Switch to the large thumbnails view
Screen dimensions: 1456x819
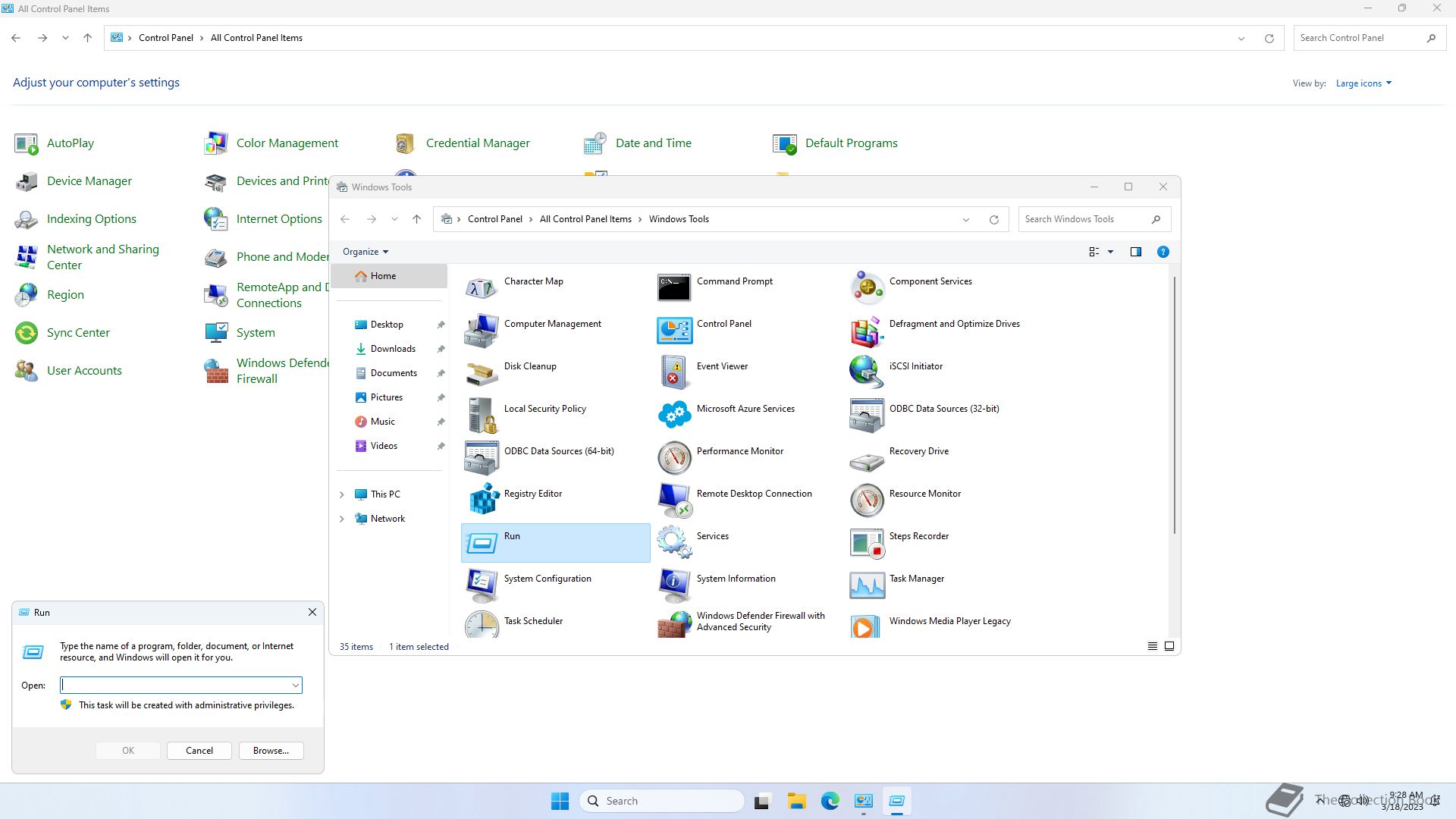(1169, 646)
